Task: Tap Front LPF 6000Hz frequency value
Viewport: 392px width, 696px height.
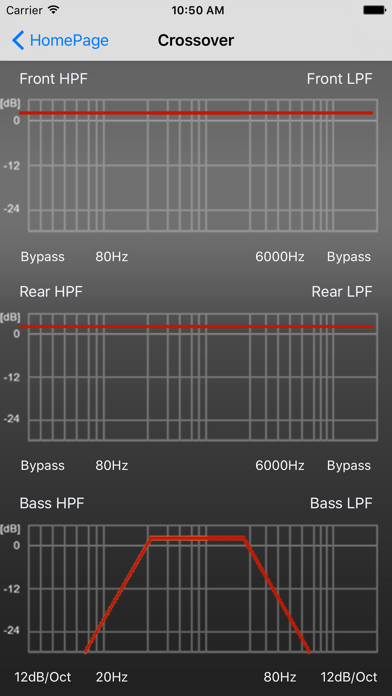Action: coord(280,257)
